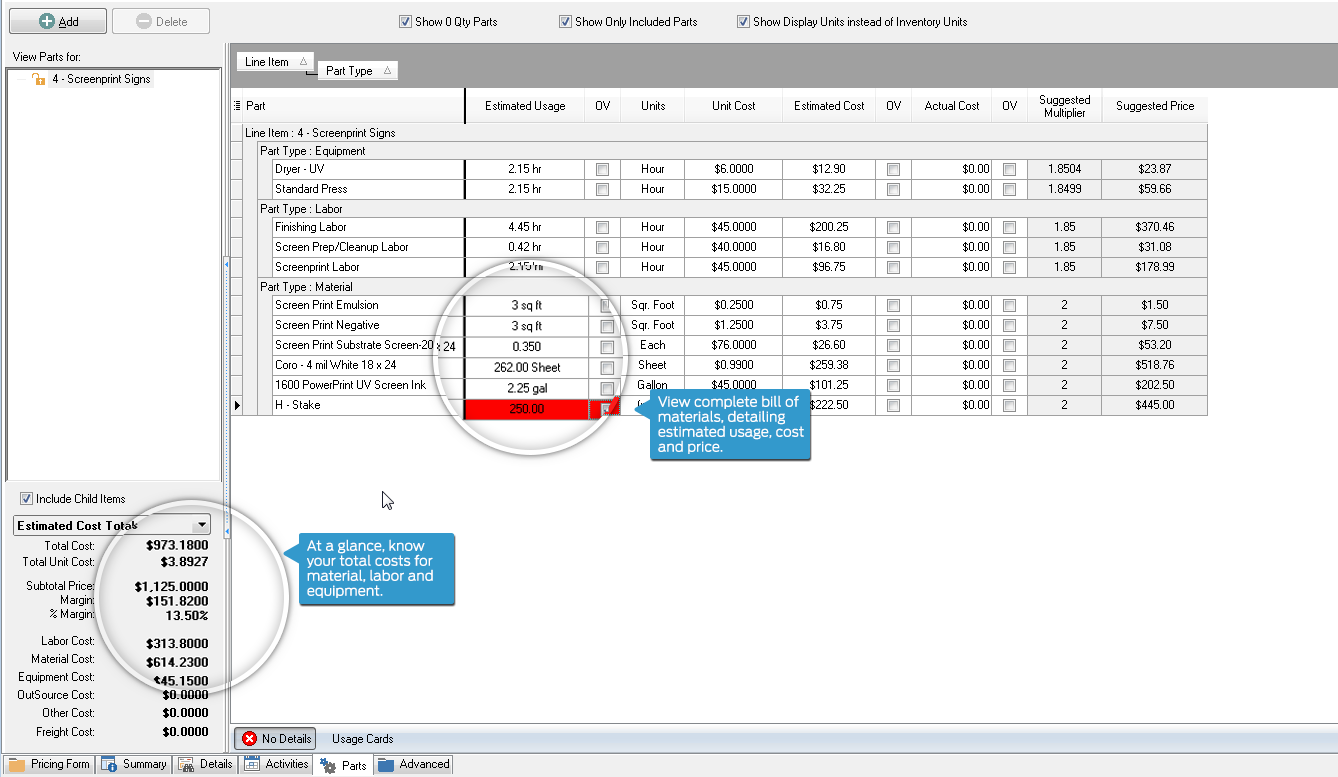Screen dimensions: 1338x777
Task: Click the lock icon beside Screenprint Signs
Action: click(x=39, y=79)
